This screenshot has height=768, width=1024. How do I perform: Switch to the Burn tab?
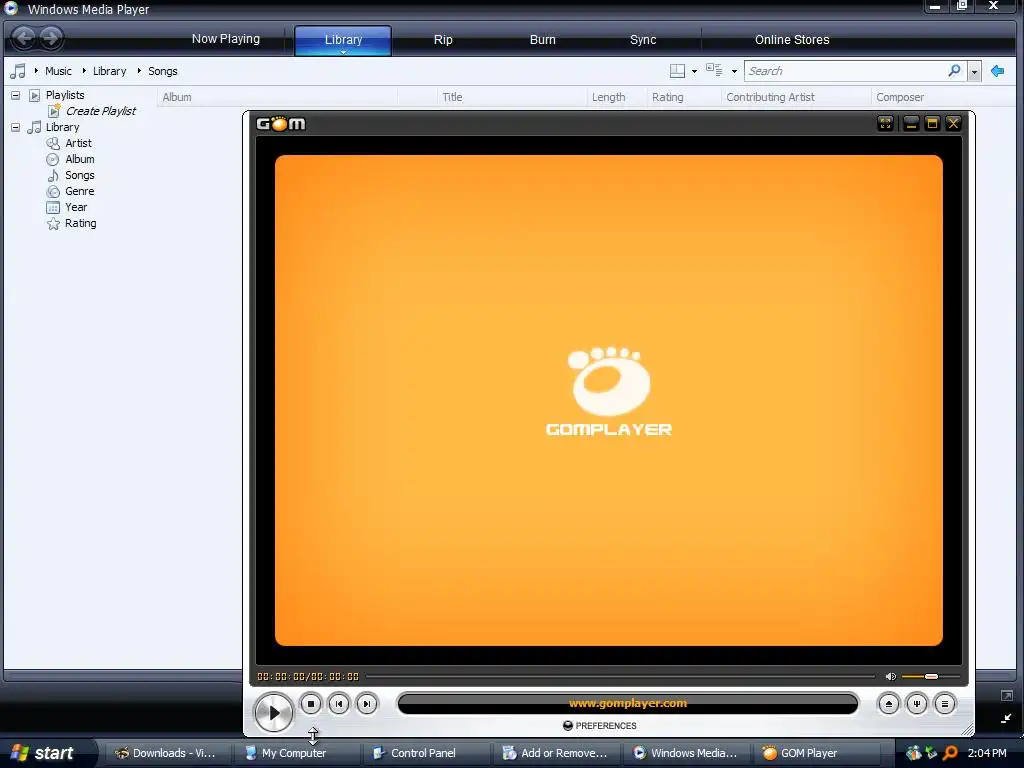(x=542, y=40)
